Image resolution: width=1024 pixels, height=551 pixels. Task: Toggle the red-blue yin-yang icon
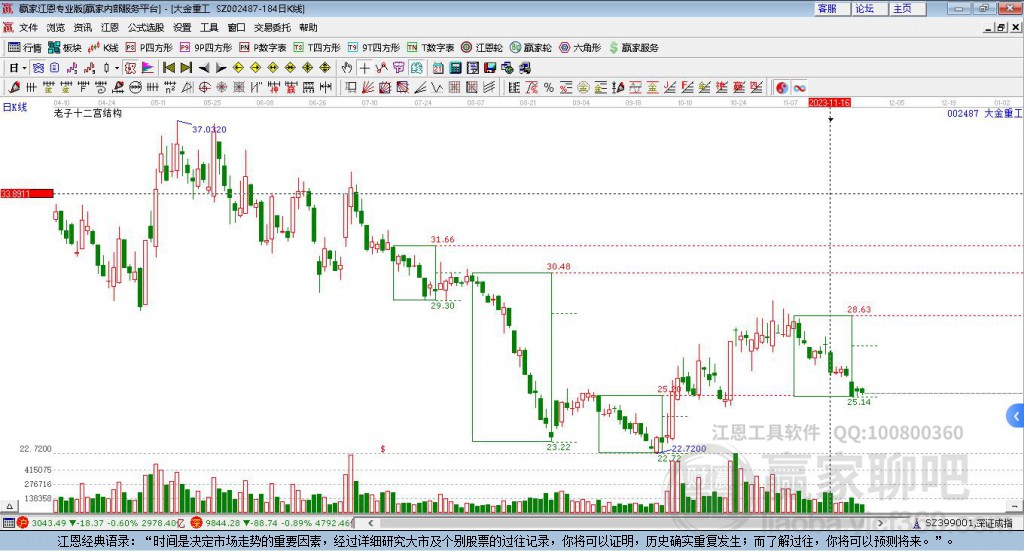pos(782,87)
